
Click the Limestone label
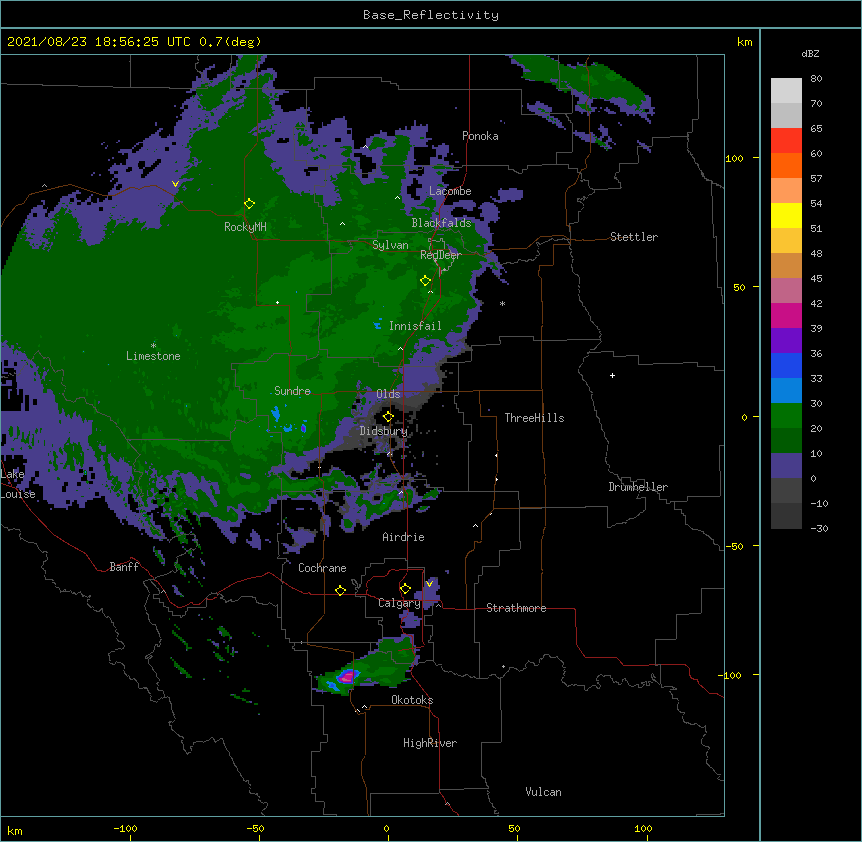pyautogui.click(x=153, y=356)
